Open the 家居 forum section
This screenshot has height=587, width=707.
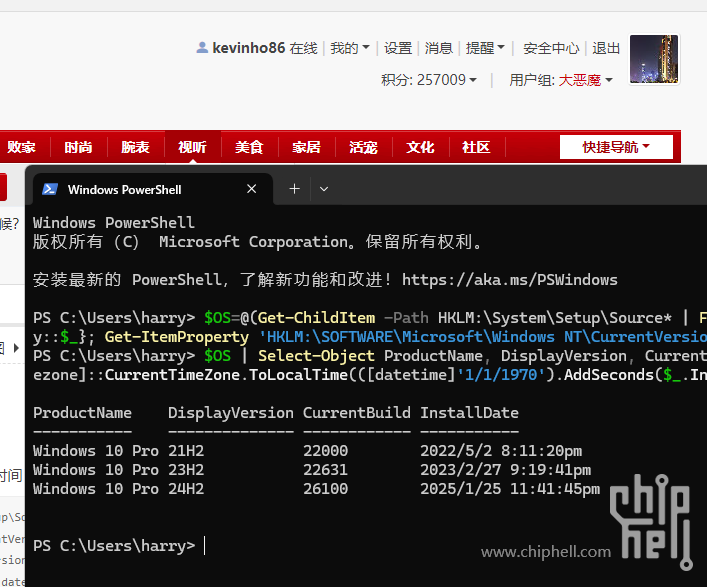[307, 147]
